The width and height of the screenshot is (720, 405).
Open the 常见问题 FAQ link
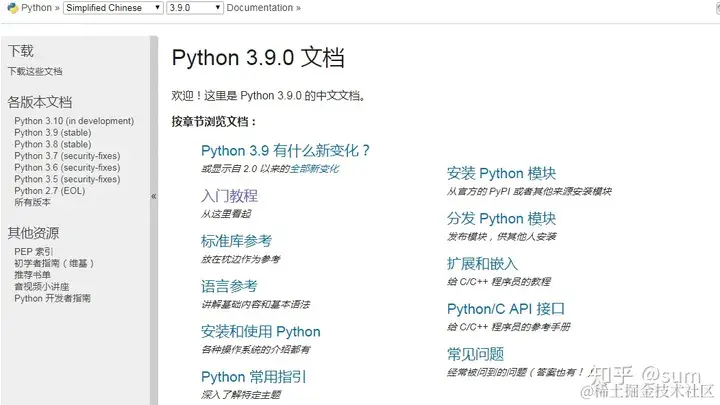pos(475,354)
